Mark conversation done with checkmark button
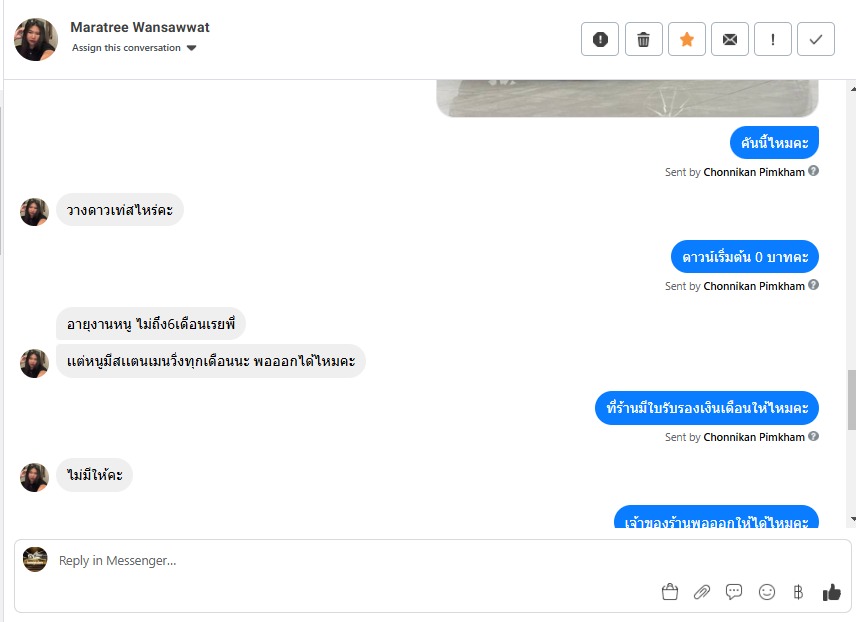The width and height of the screenshot is (856, 622). [816, 39]
